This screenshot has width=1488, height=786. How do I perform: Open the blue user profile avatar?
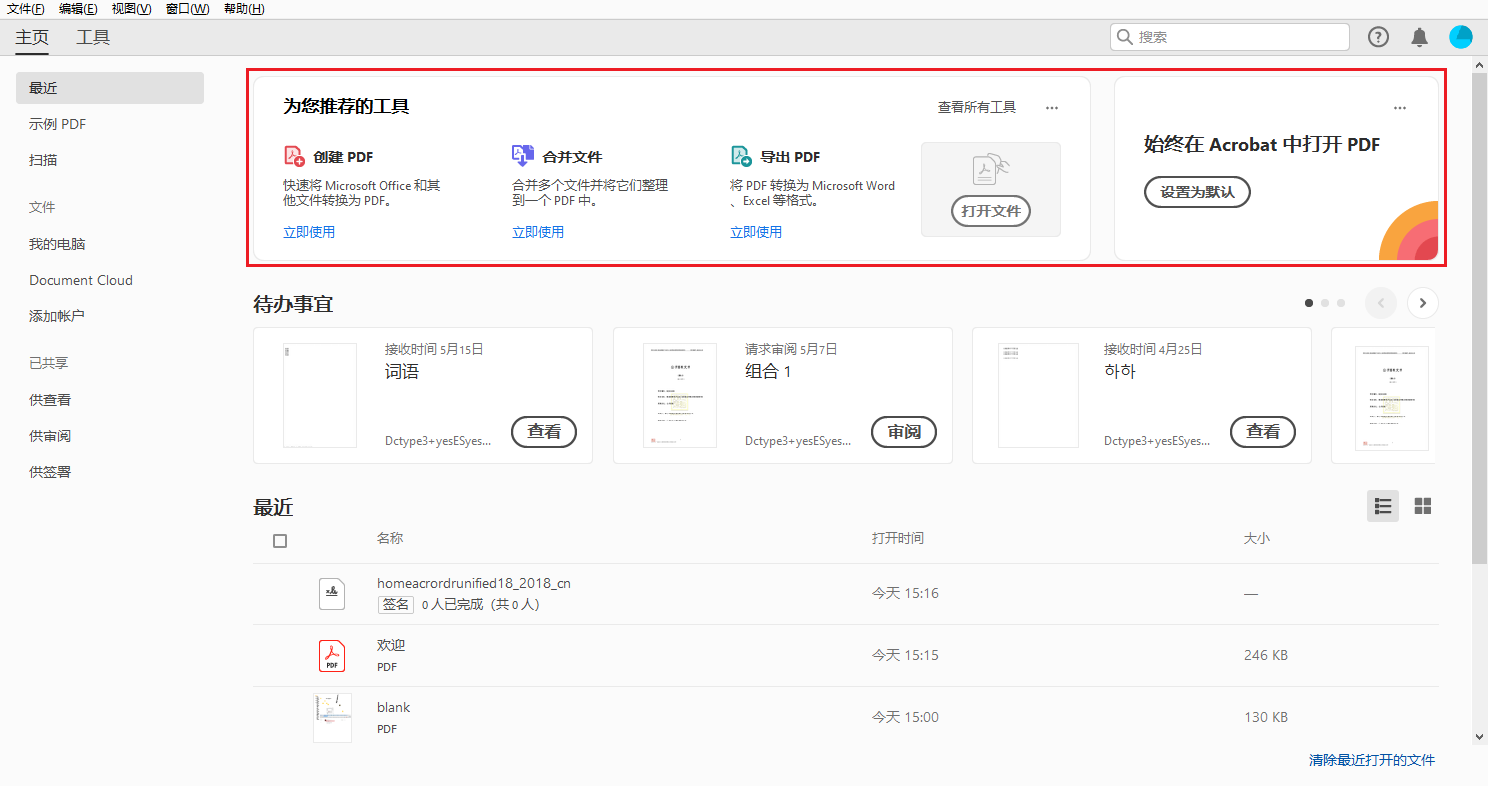click(x=1460, y=37)
